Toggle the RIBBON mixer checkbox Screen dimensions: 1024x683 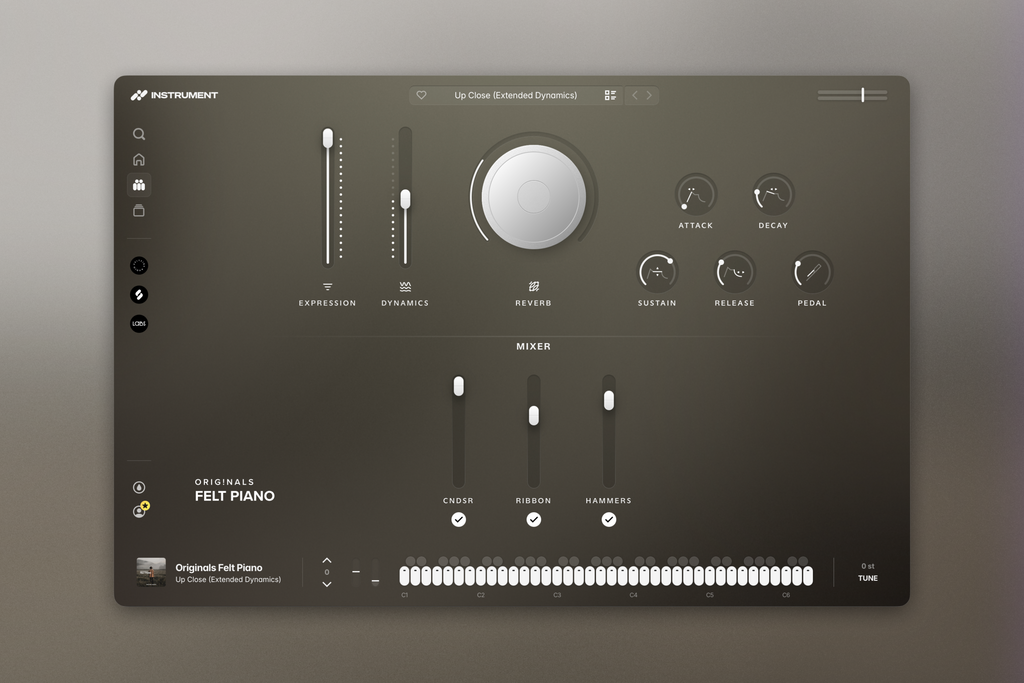[x=534, y=520]
